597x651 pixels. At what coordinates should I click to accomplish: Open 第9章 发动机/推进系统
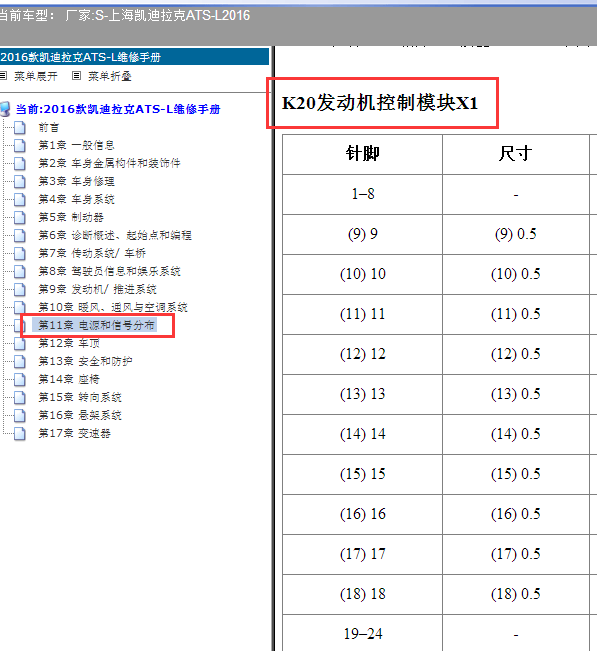point(97,289)
